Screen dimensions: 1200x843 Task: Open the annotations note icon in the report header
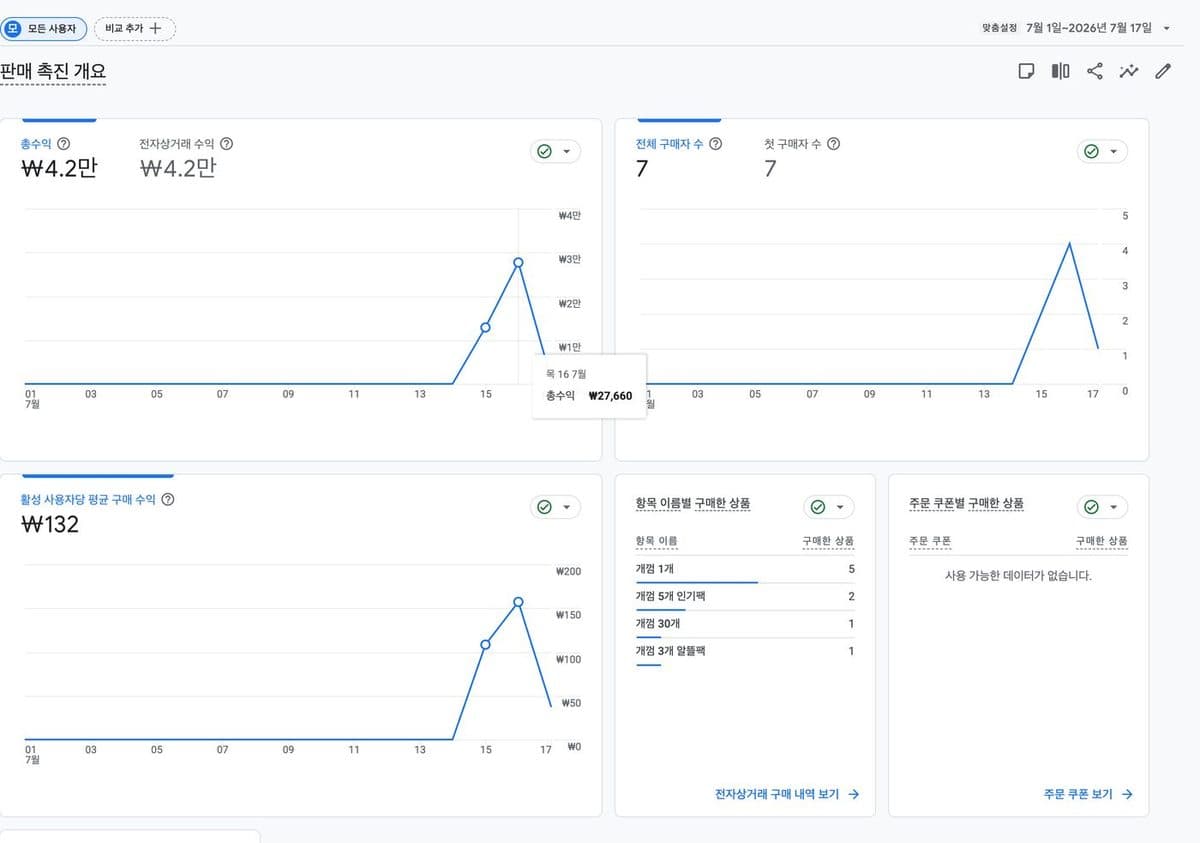pos(1026,71)
